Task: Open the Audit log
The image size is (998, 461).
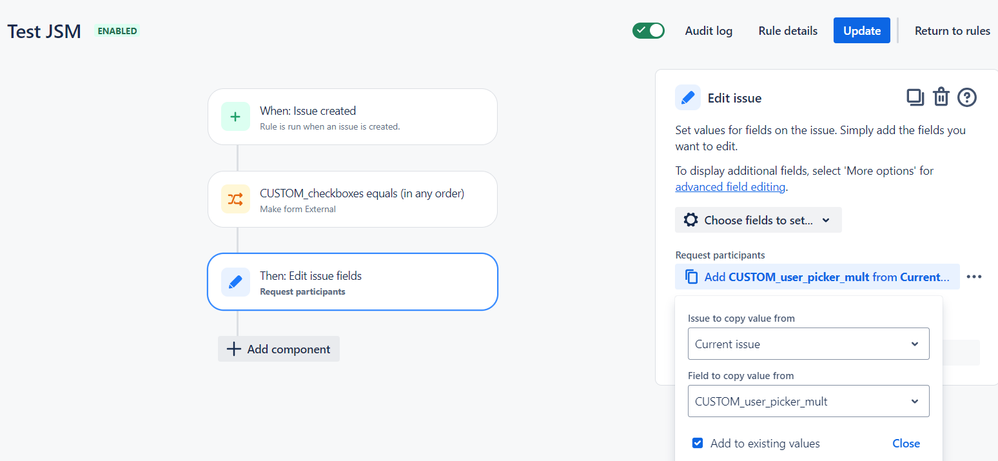Action: pyautogui.click(x=708, y=31)
